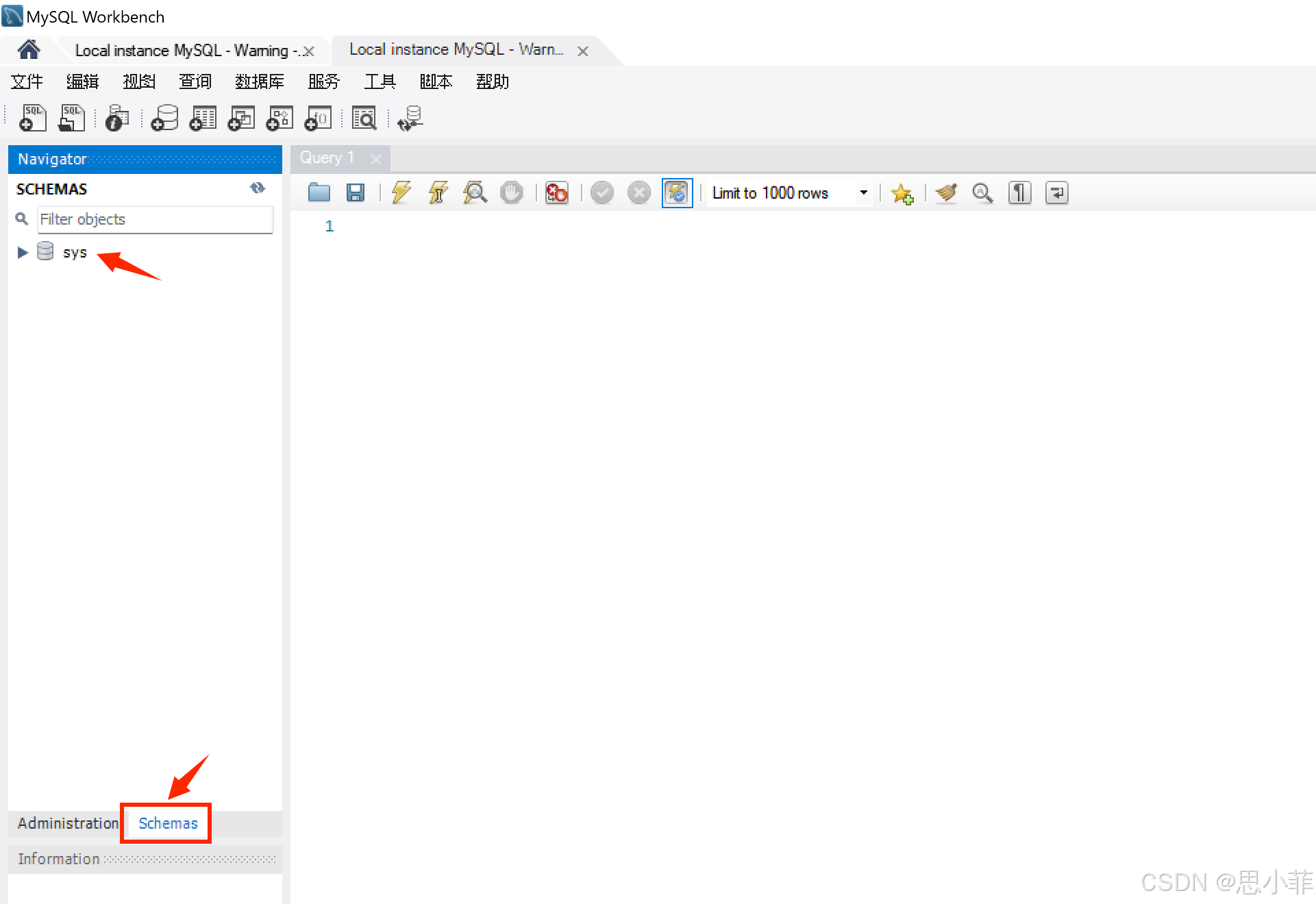This screenshot has height=904, width=1316.
Task: Click the create new schema icon
Action: point(164,118)
